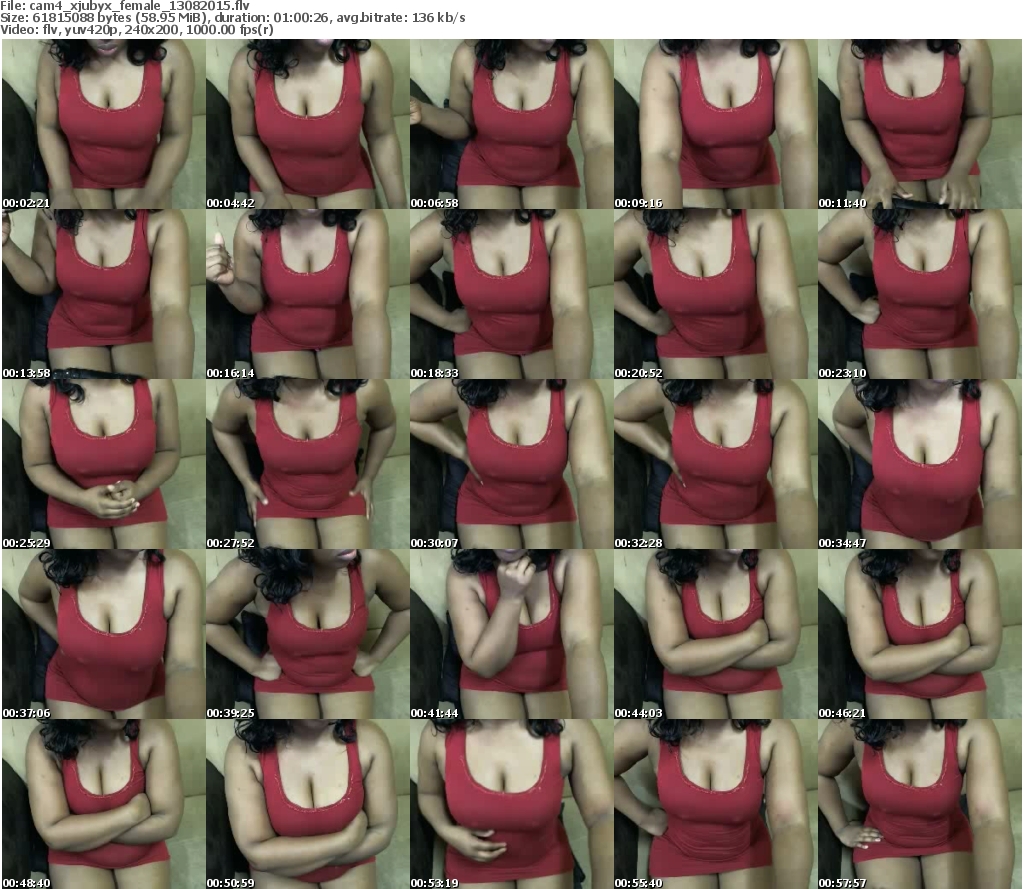The image size is (1024, 889).
Task: Select the thumbnail stamped 00:09:16
Action: 715,124
